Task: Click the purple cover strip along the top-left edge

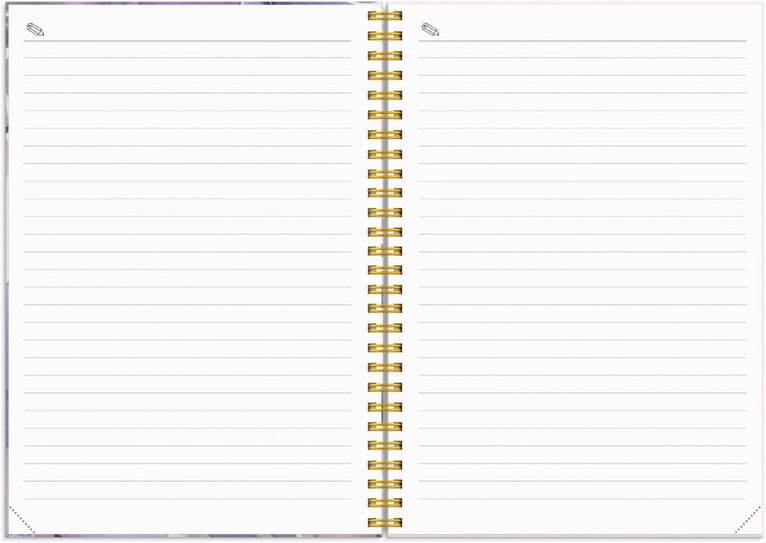Action: (x=150, y=2)
